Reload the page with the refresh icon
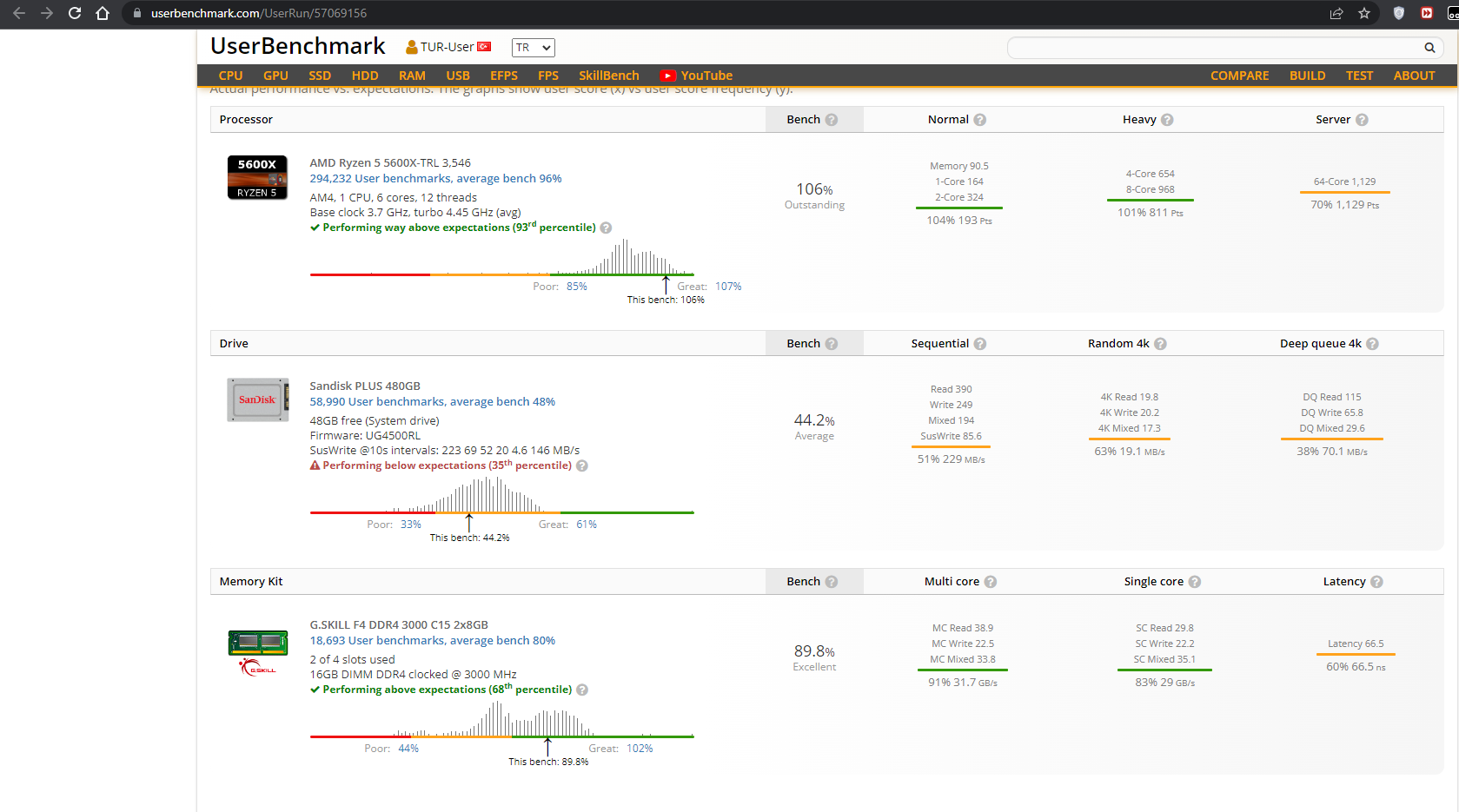The width and height of the screenshot is (1459, 812). pyautogui.click(x=75, y=13)
